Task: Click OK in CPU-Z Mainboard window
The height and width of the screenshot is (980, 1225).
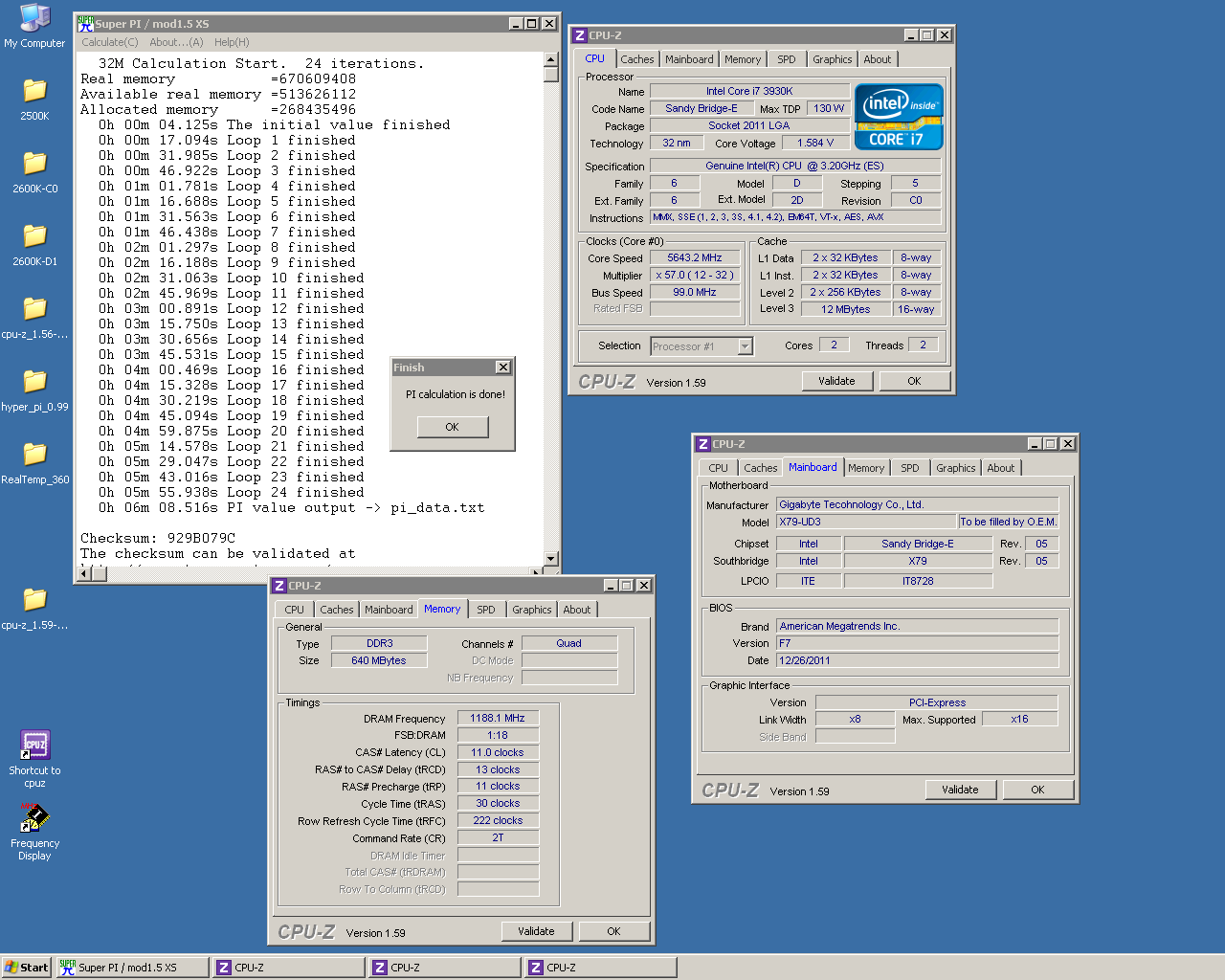Action: click(1037, 790)
